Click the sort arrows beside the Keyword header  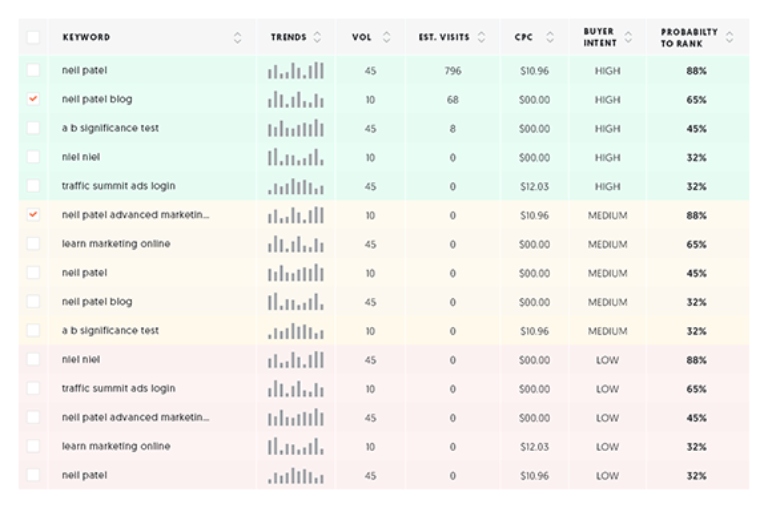coord(238,38)
